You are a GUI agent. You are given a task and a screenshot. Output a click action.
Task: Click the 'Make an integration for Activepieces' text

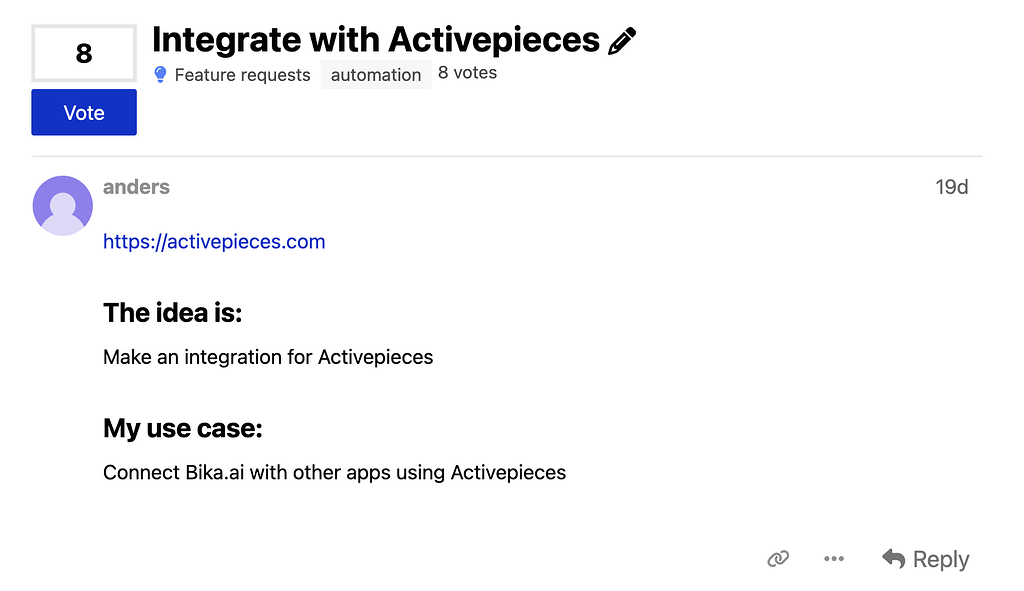(x=268, y=357)
